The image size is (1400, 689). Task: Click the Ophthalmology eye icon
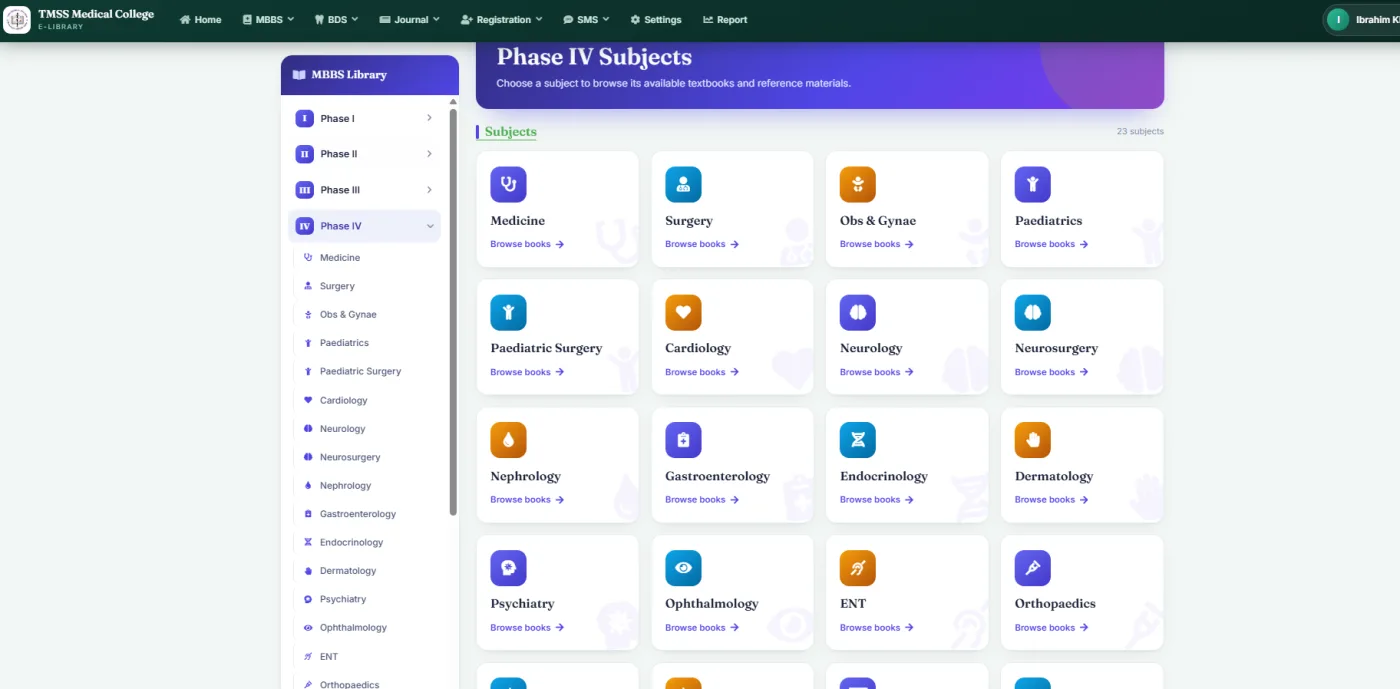coord(683,568)
